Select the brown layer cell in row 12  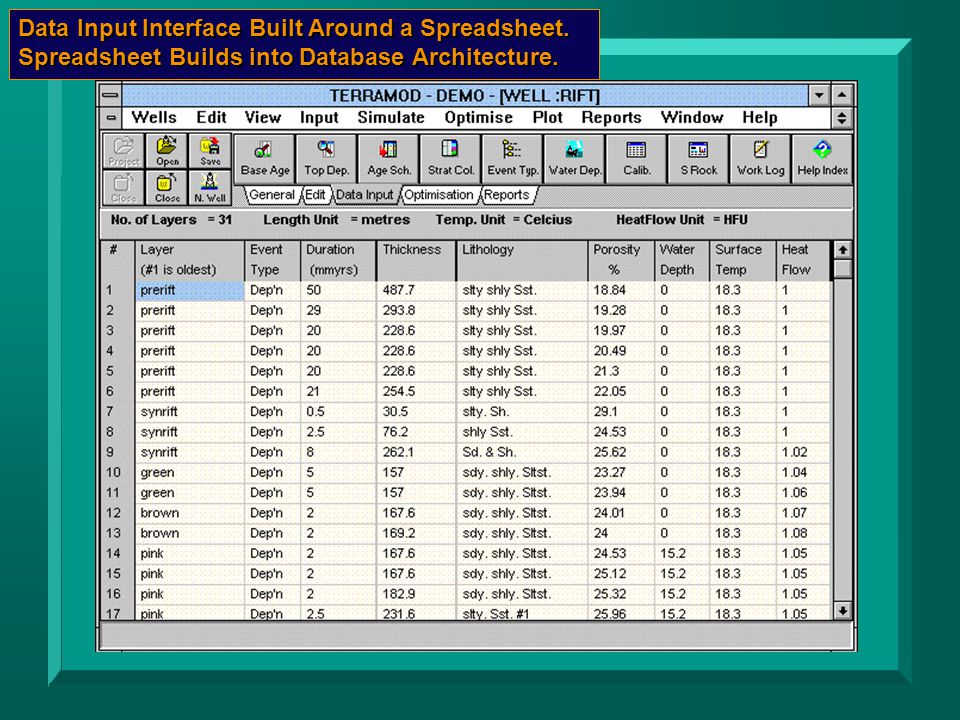point(190,512)
